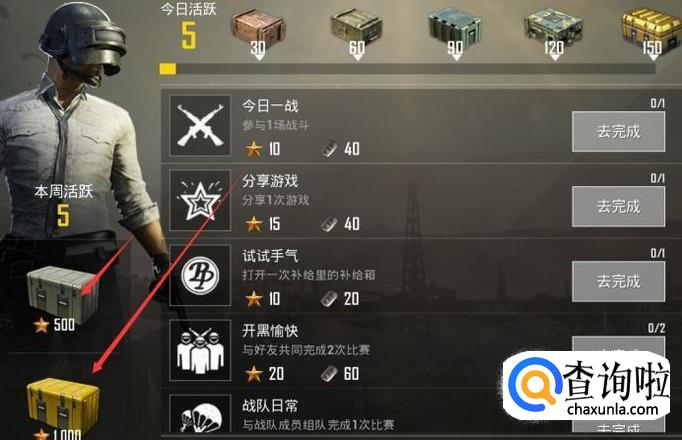
Task: Select the weekly 500 star grey crate
Action: pos(61,295)
